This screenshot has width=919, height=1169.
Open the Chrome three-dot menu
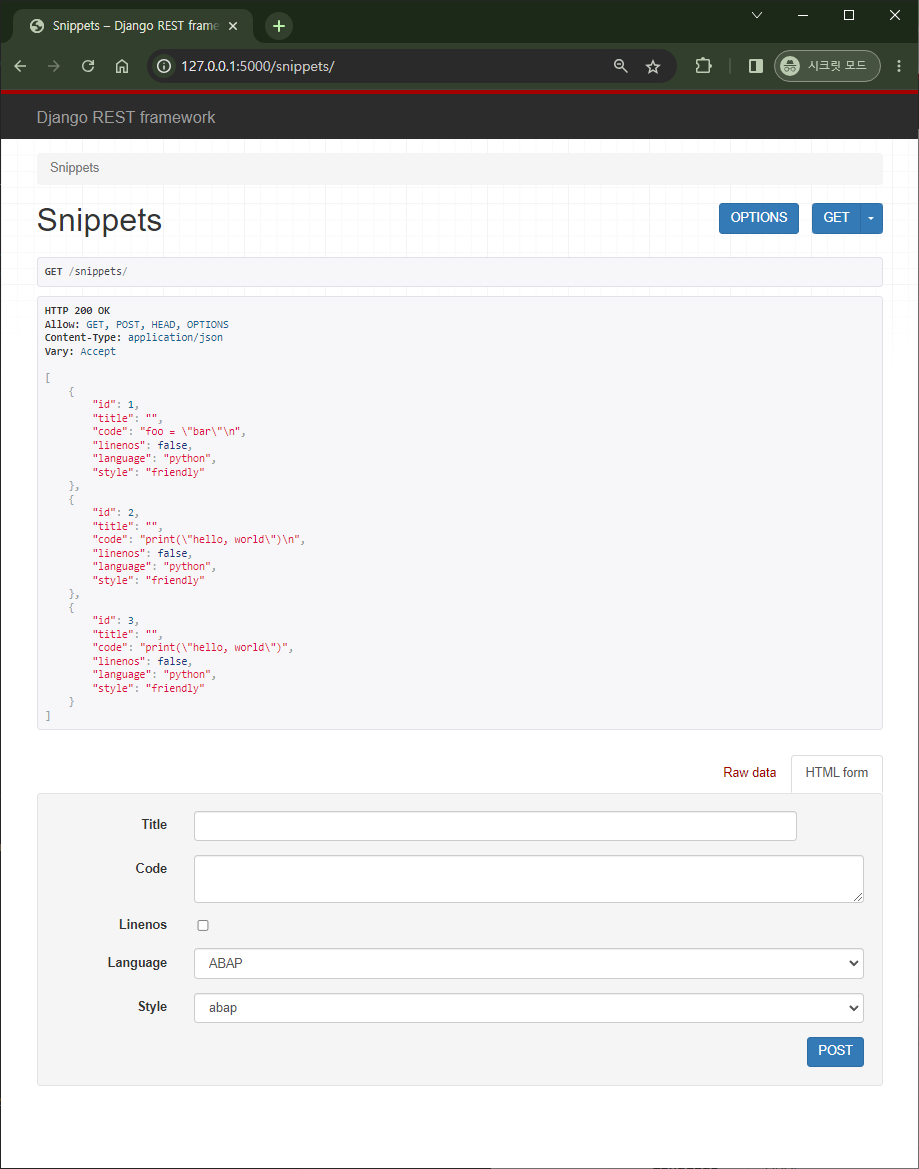point(899,66)
